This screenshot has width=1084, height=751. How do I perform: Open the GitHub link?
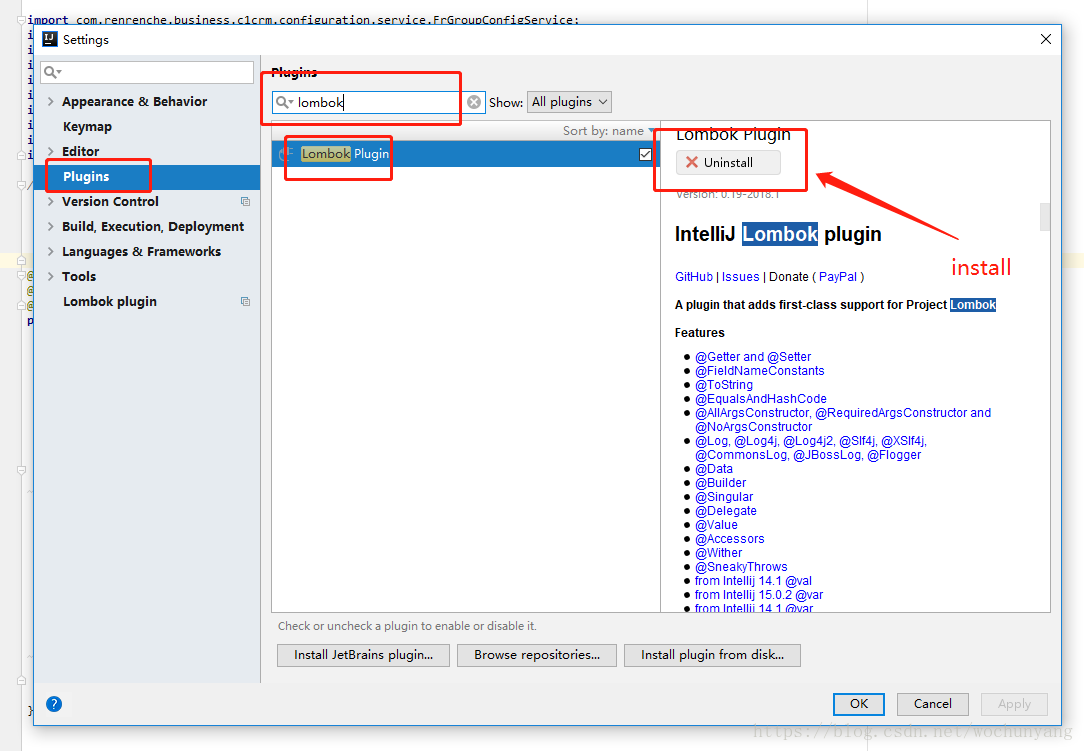pos(693,277)
